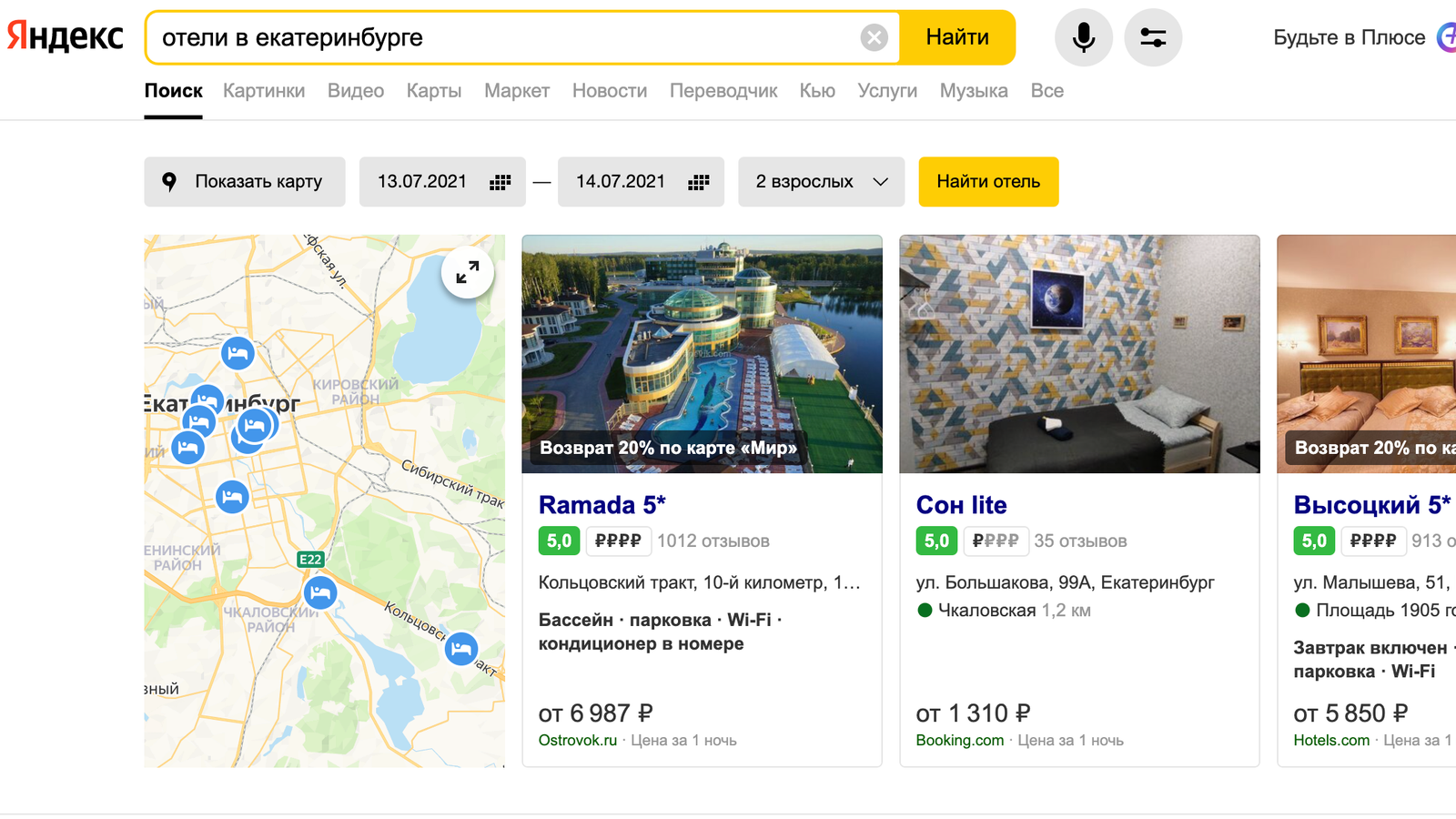Switch to the Переводчик tab
The width and height of the screenshot is (1456, 819).
point(723,91)
